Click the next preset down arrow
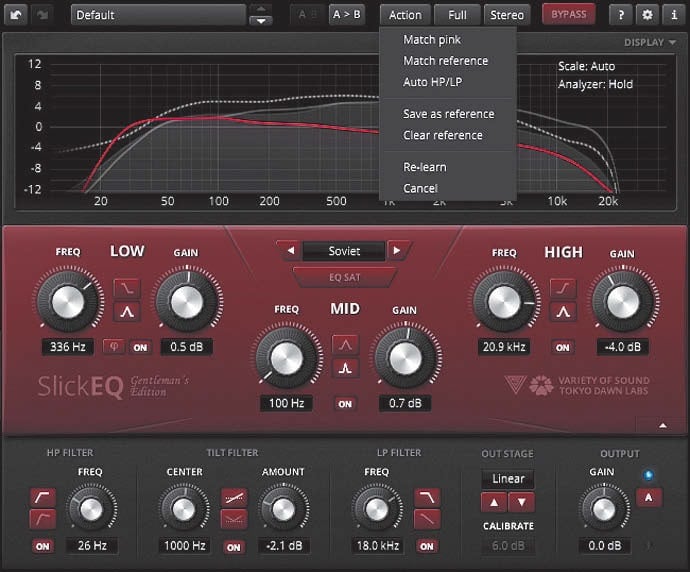 tap(261, 21)
